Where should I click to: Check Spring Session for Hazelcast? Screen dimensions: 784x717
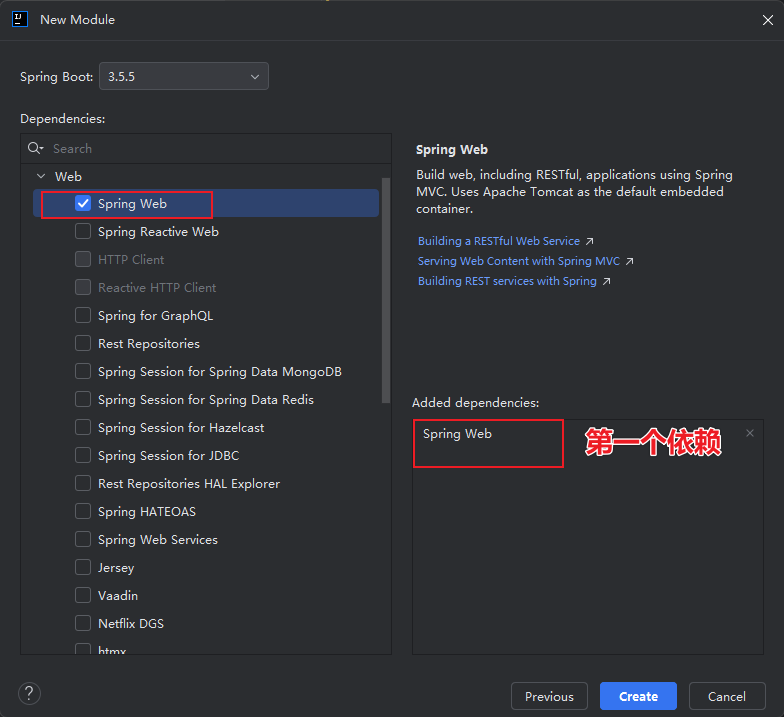83,428
